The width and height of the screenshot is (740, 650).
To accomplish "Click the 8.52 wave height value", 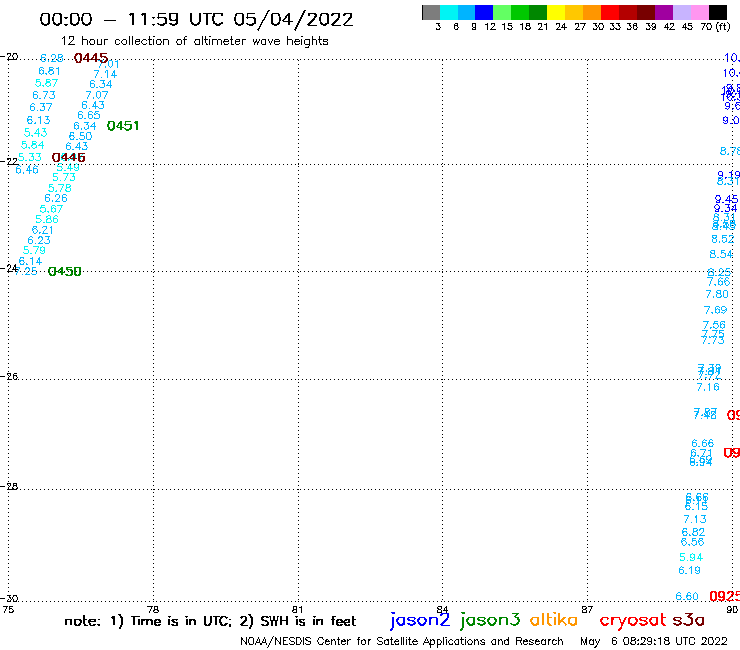I will (x=723, y=239).
